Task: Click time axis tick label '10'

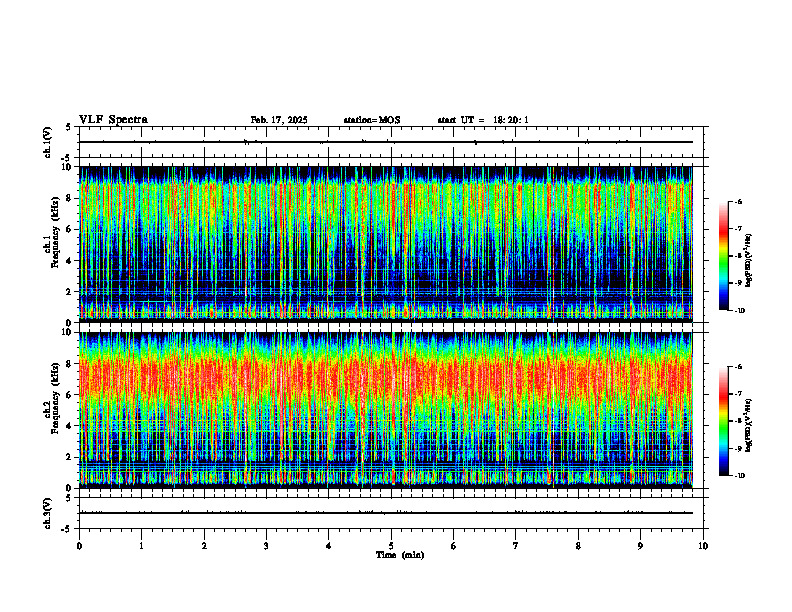Action: click(703, 546)
